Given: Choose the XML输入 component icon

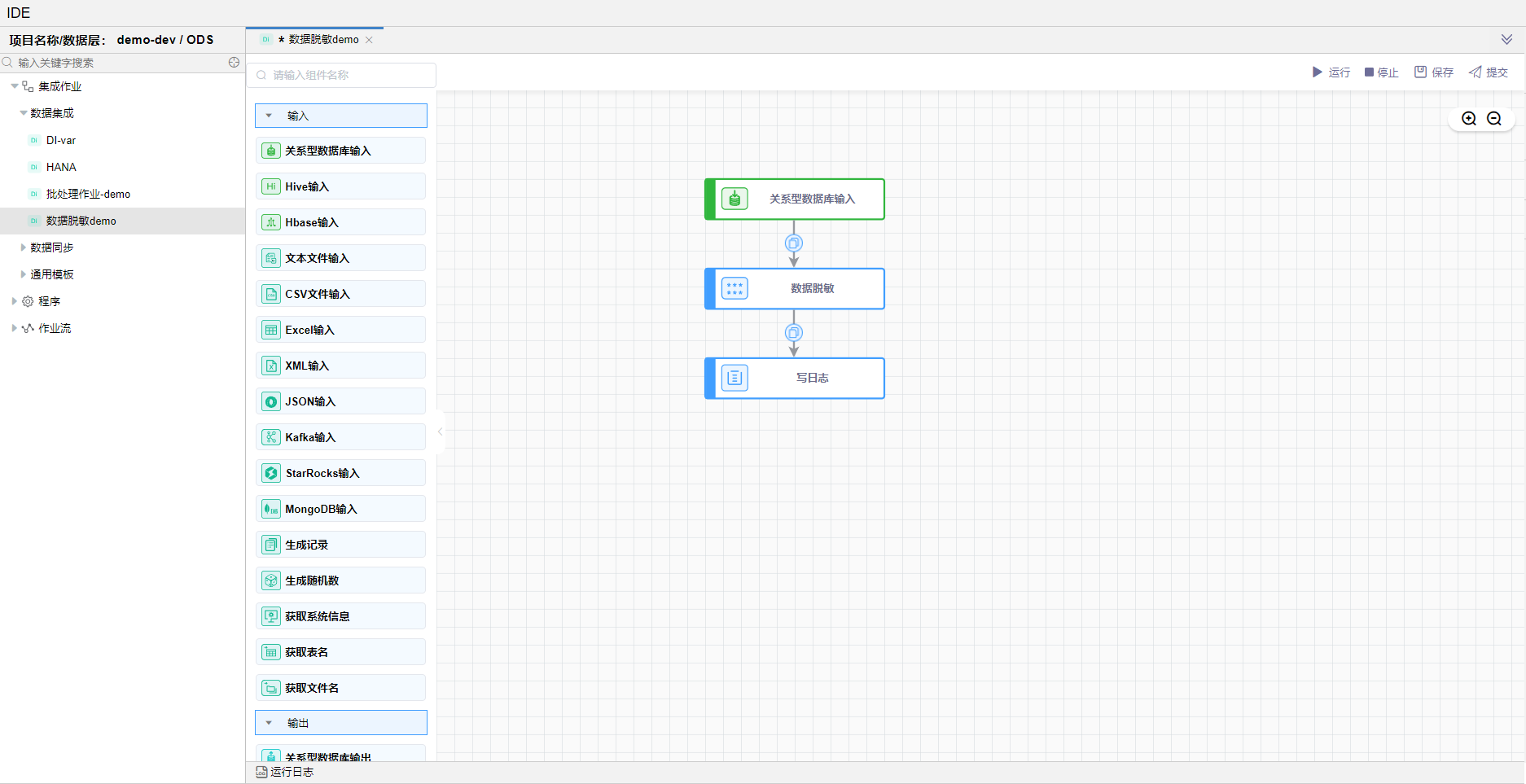Looking at the screenshot, I should pos(271,366).
